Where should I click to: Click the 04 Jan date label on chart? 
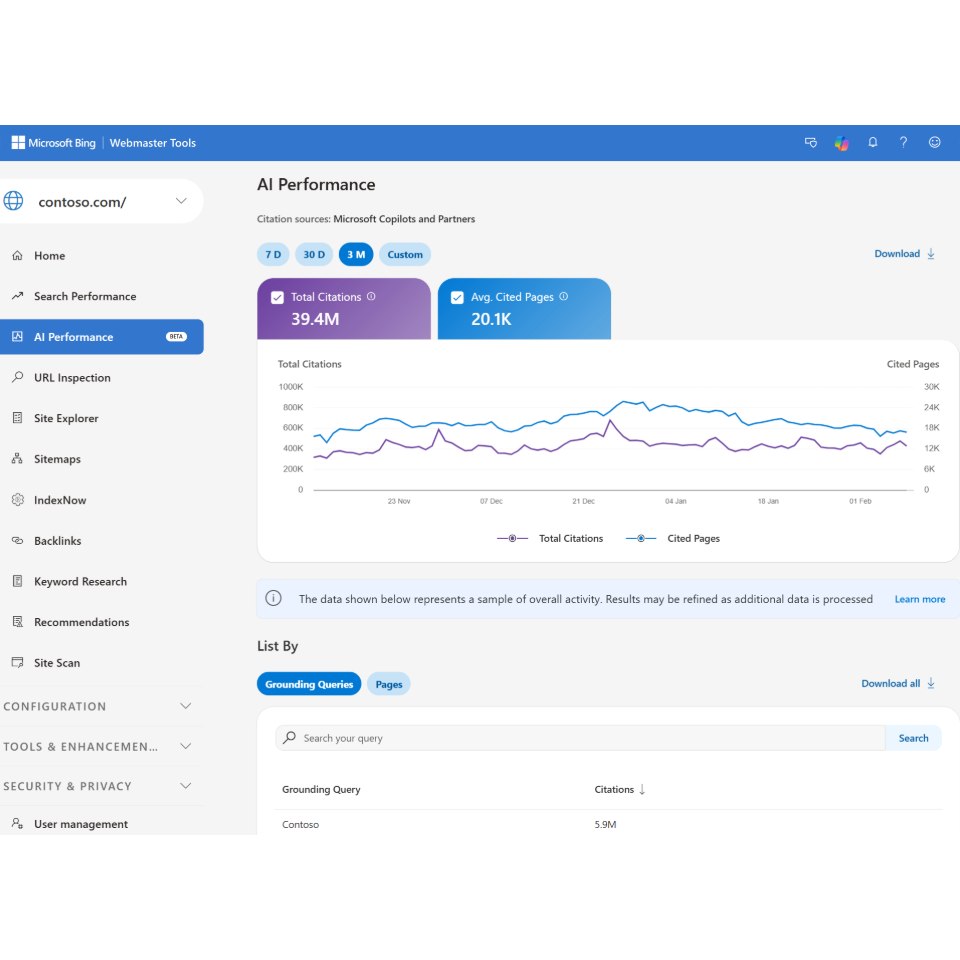676,501
